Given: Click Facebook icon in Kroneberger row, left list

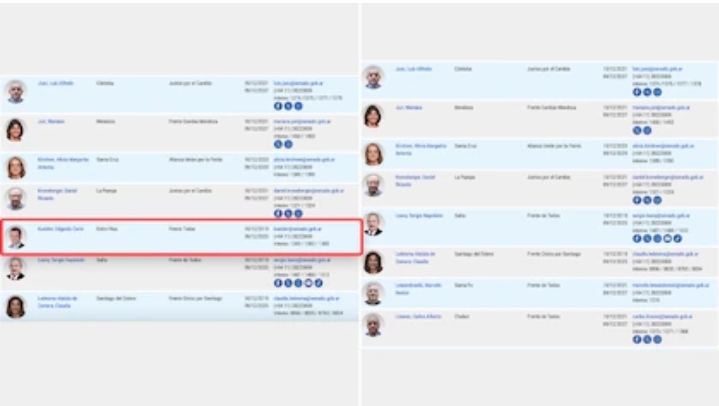Looking at the screenshot, I should click(278, 213).
